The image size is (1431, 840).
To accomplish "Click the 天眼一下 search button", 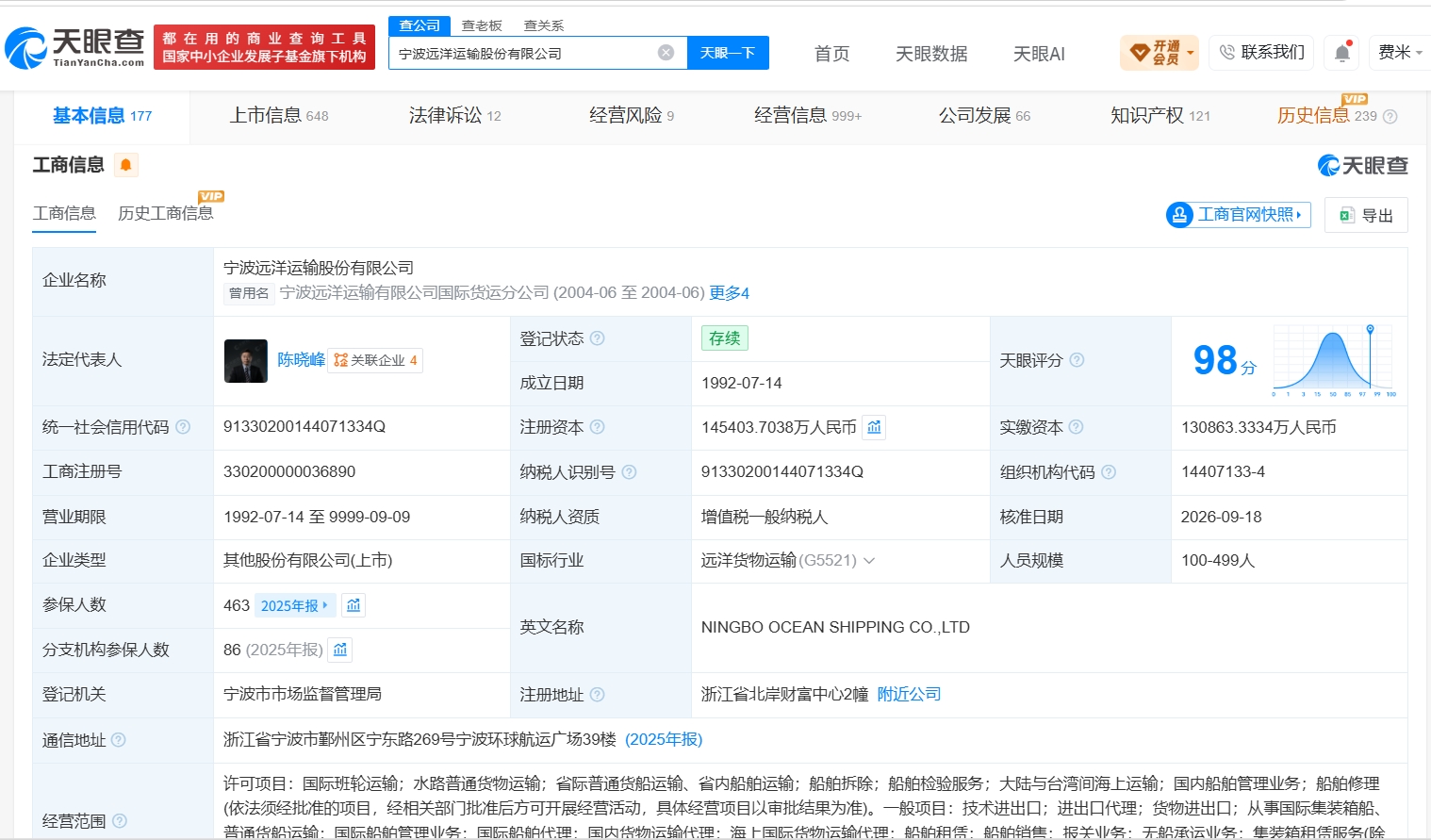I will [728, 53].
